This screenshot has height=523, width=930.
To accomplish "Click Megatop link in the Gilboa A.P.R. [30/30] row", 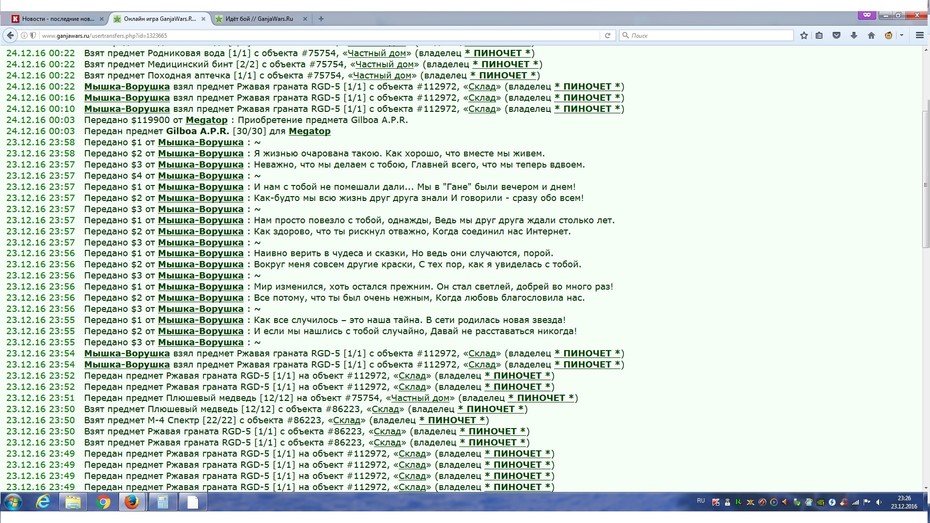I will [310, 131].
